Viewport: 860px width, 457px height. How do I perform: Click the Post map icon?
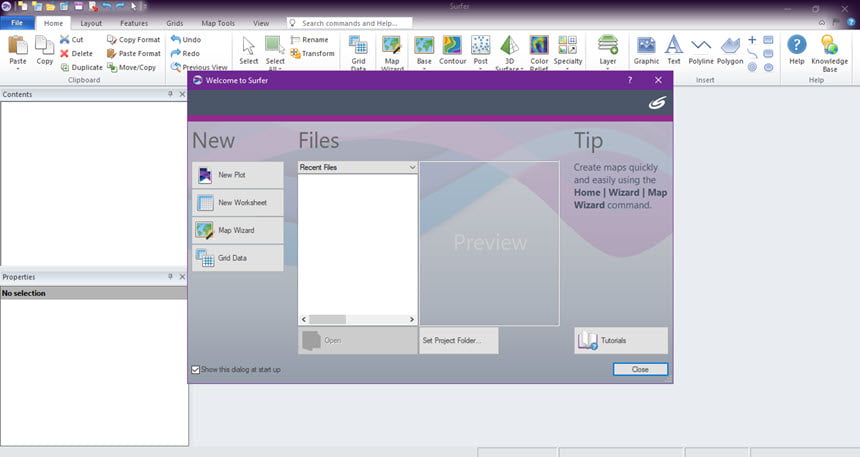point(480,46)
